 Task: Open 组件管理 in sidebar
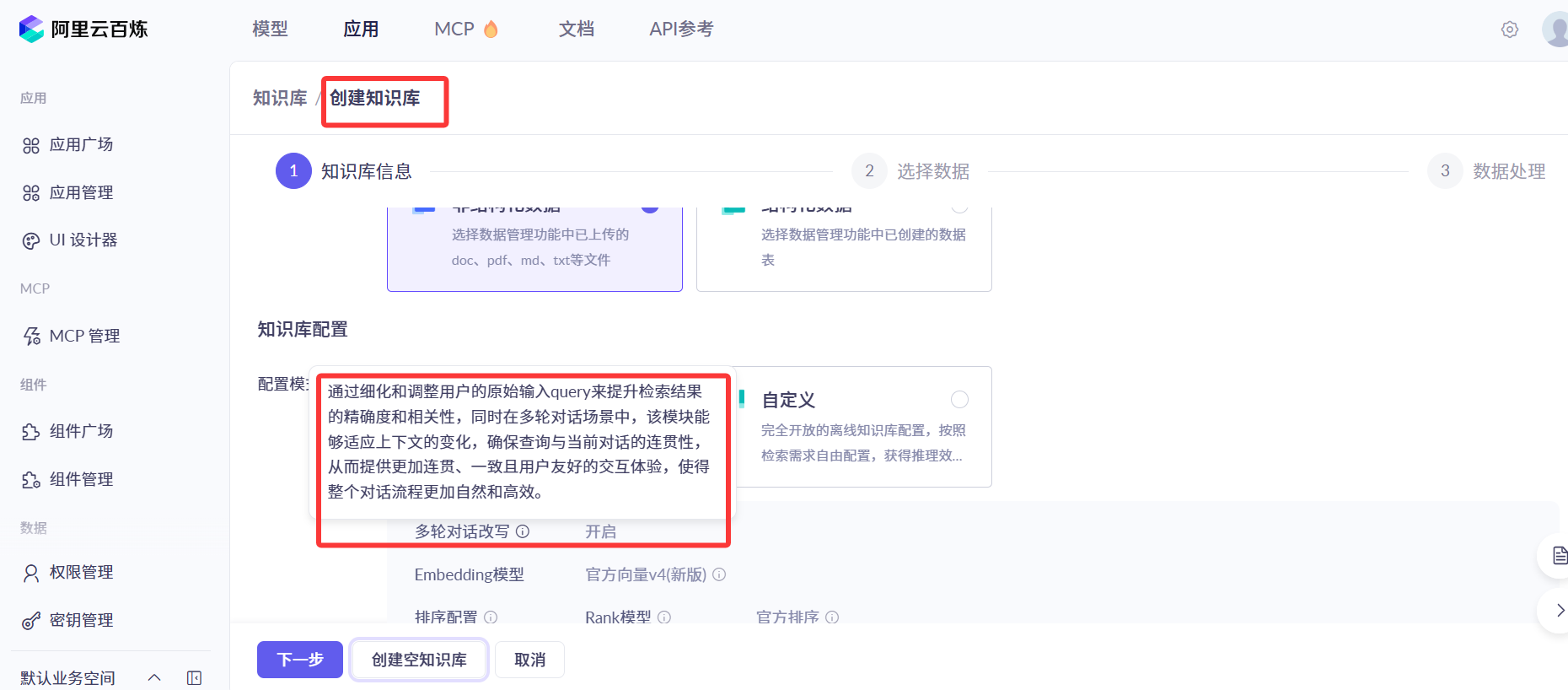pyautogui.click(x=81, y=479)
